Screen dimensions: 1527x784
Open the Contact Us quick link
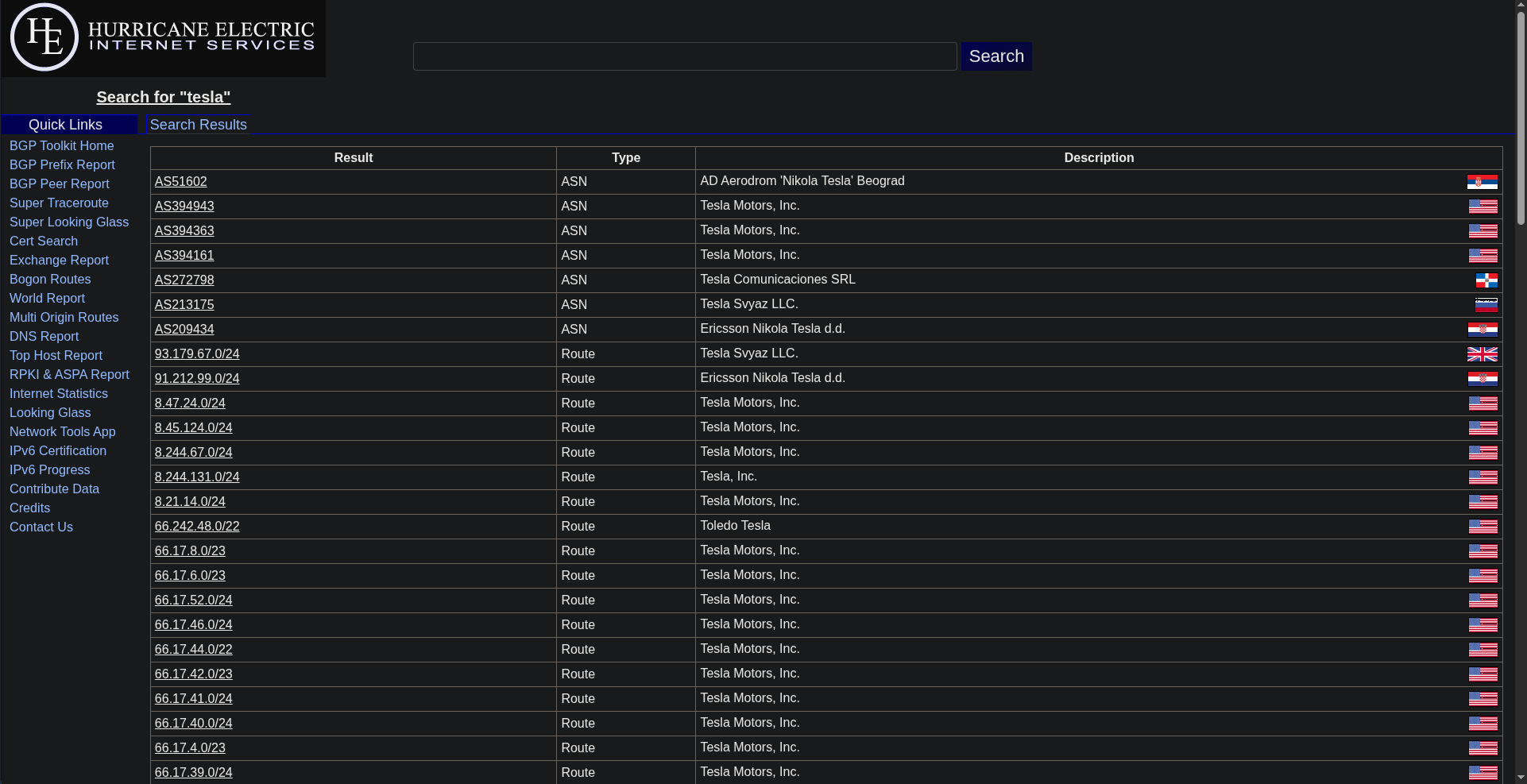point(41,527)
